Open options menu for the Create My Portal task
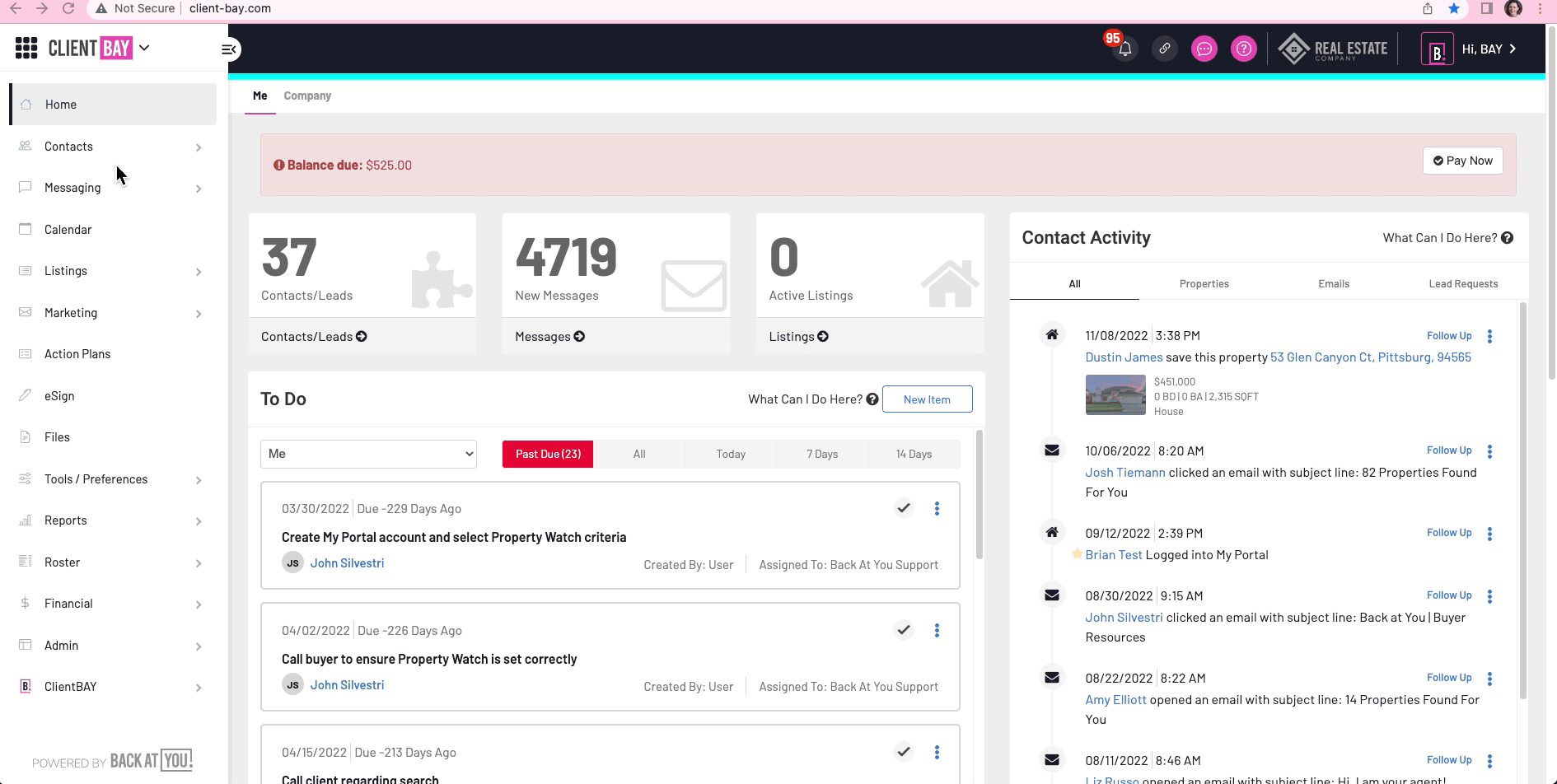Image resolution: width=1557 pixels, height=784 pixels. click(937, 508)
